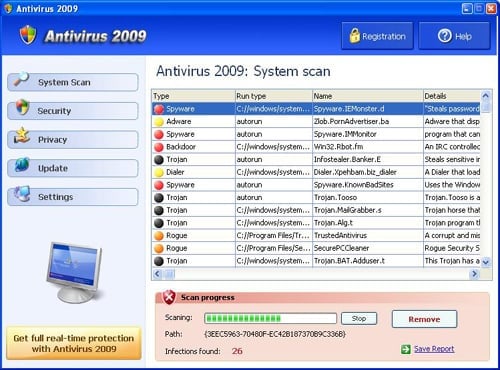Sort by the Type column header

(x=193, y=96)
